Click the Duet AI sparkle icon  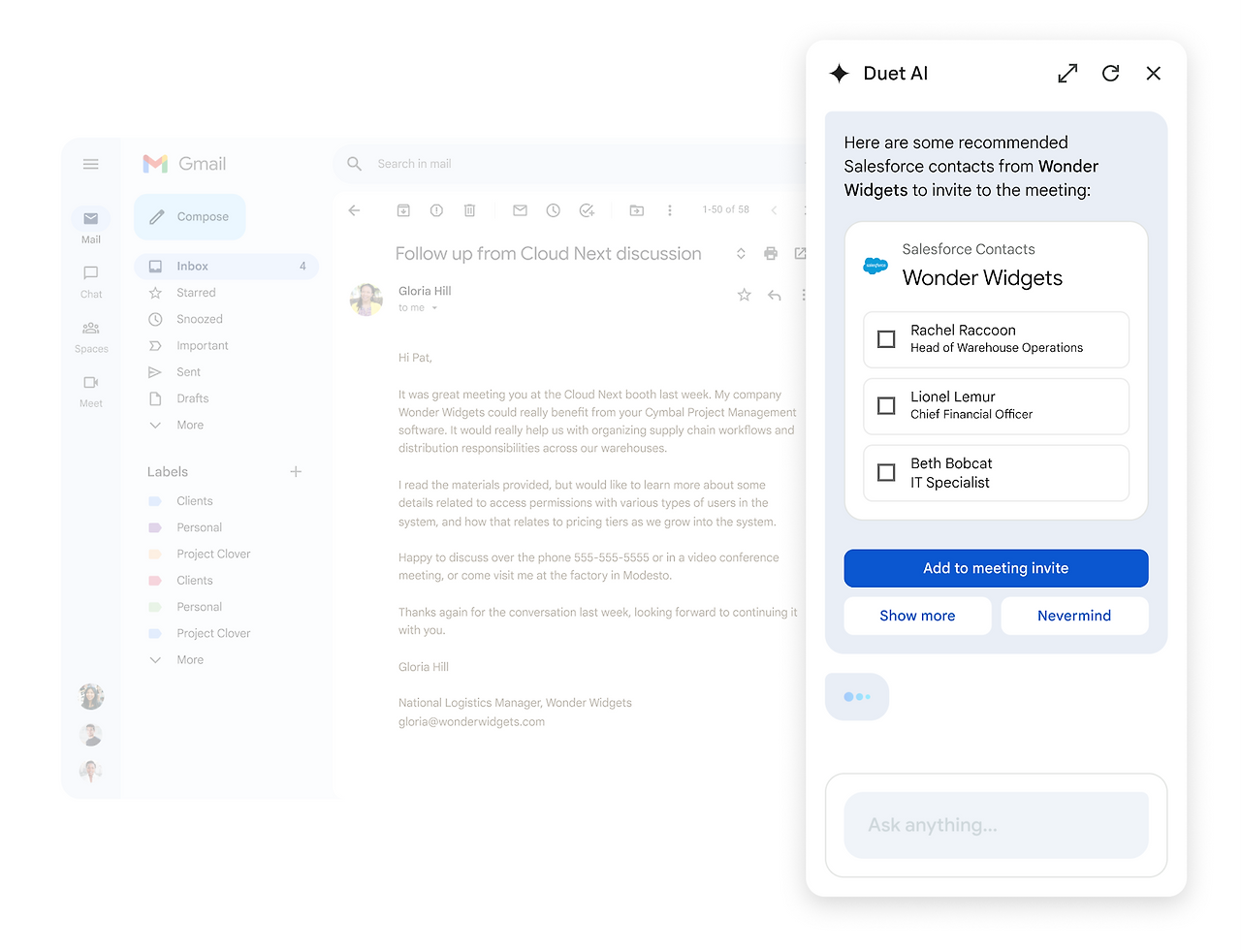[840, 74]
